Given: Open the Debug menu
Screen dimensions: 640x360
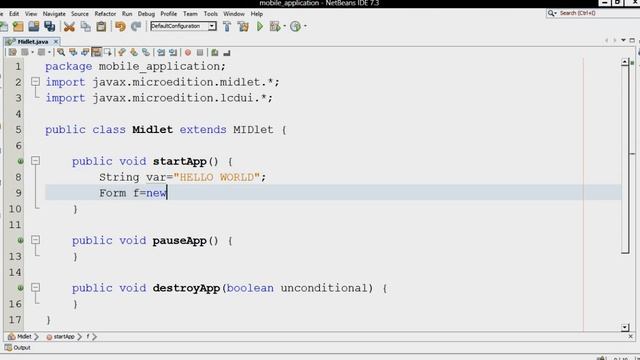Looking at the screenshot, I should click(x=146, y=14).
